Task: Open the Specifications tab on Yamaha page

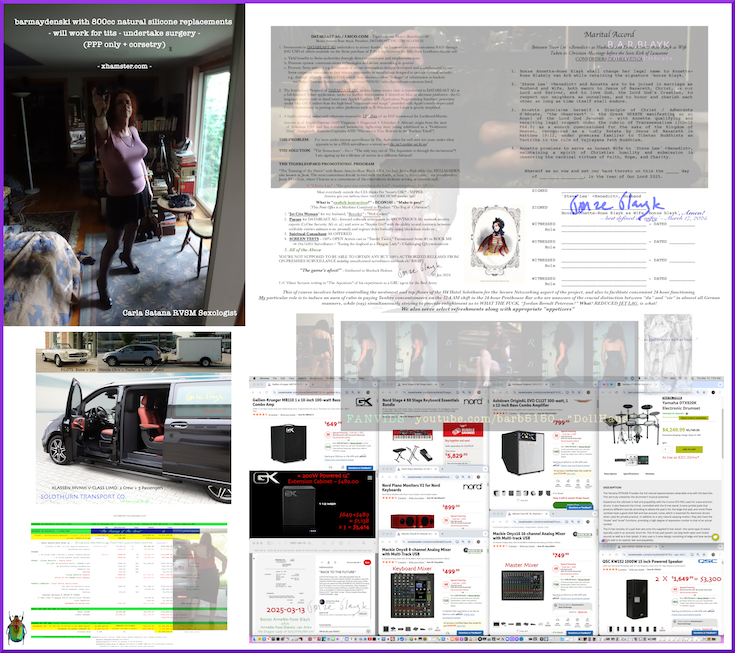Action: [631, 474]
